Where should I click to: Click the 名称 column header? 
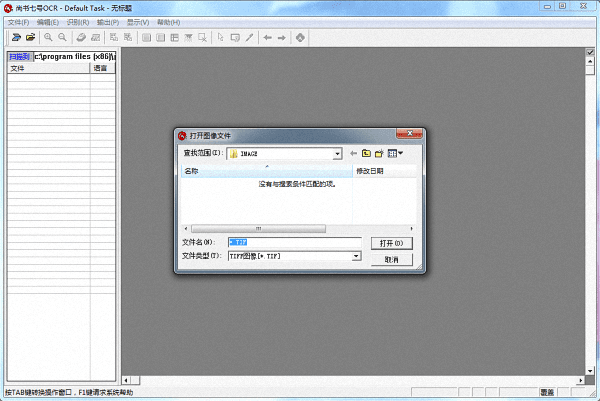pos(266,171)
